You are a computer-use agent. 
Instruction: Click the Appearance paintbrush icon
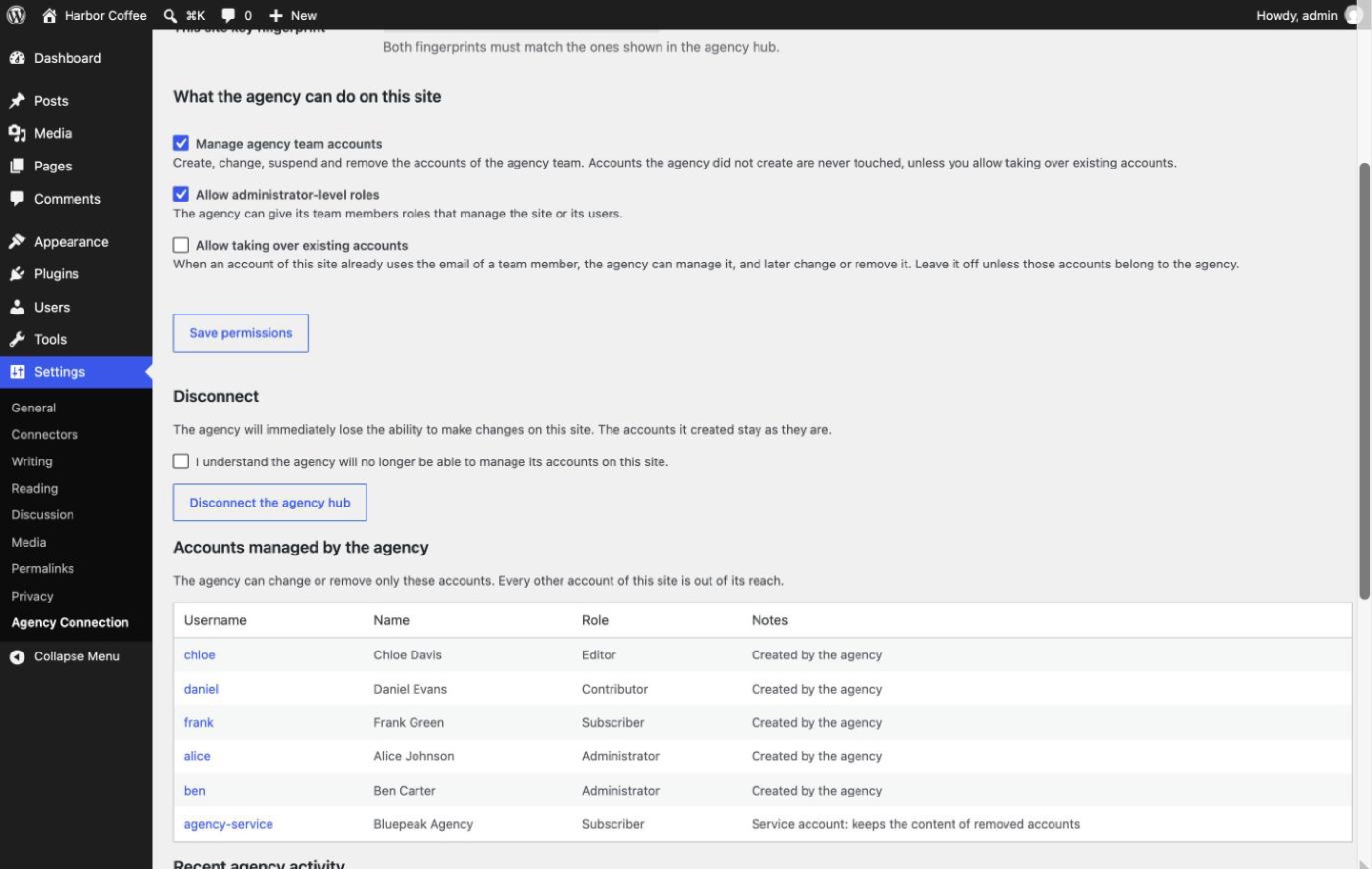coord(17,242)
